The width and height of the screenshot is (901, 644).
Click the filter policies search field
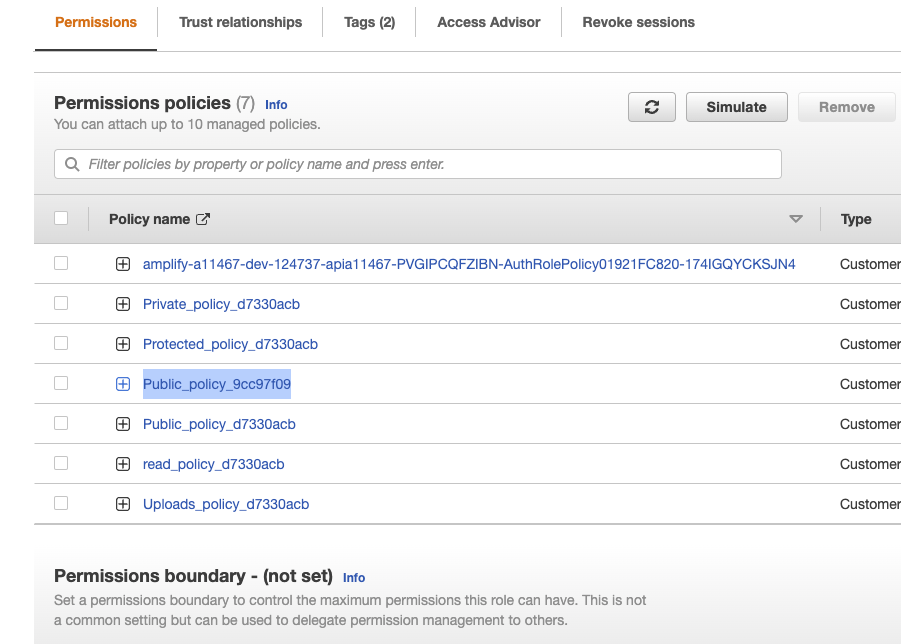(x=430, y=164)
